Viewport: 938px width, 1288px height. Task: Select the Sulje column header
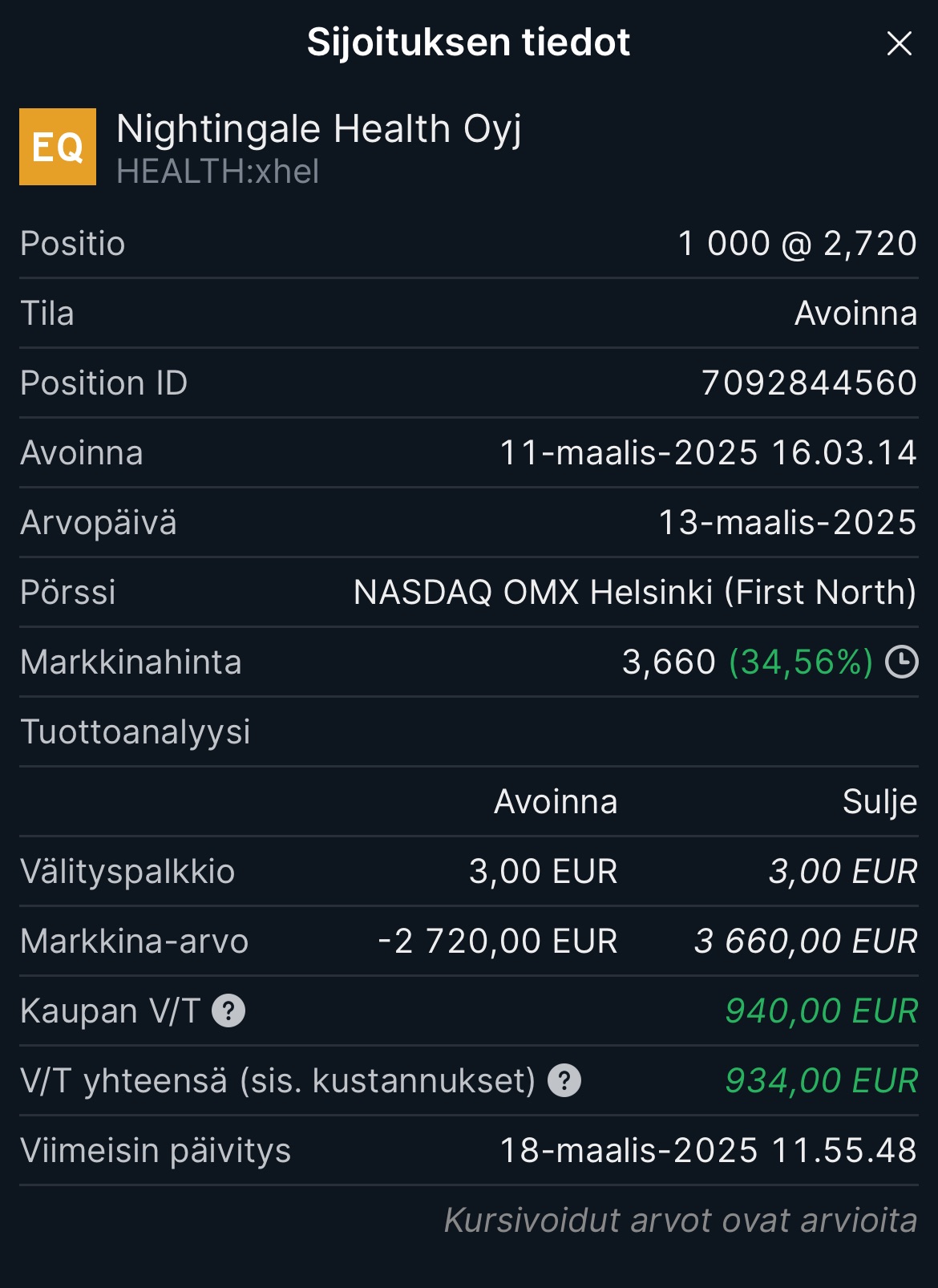tap(879, 802)
